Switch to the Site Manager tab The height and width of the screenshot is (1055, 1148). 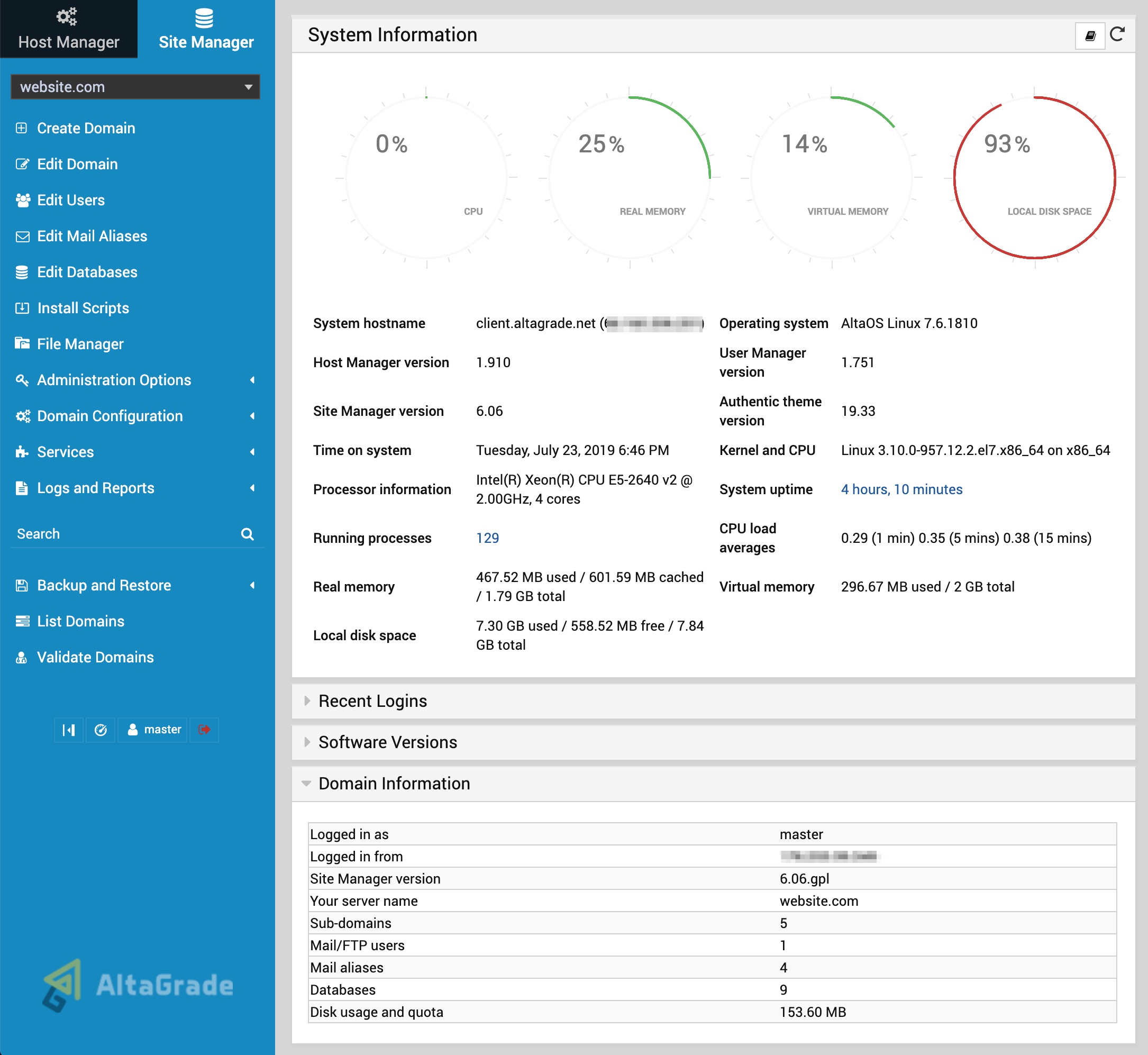point(206,29)
